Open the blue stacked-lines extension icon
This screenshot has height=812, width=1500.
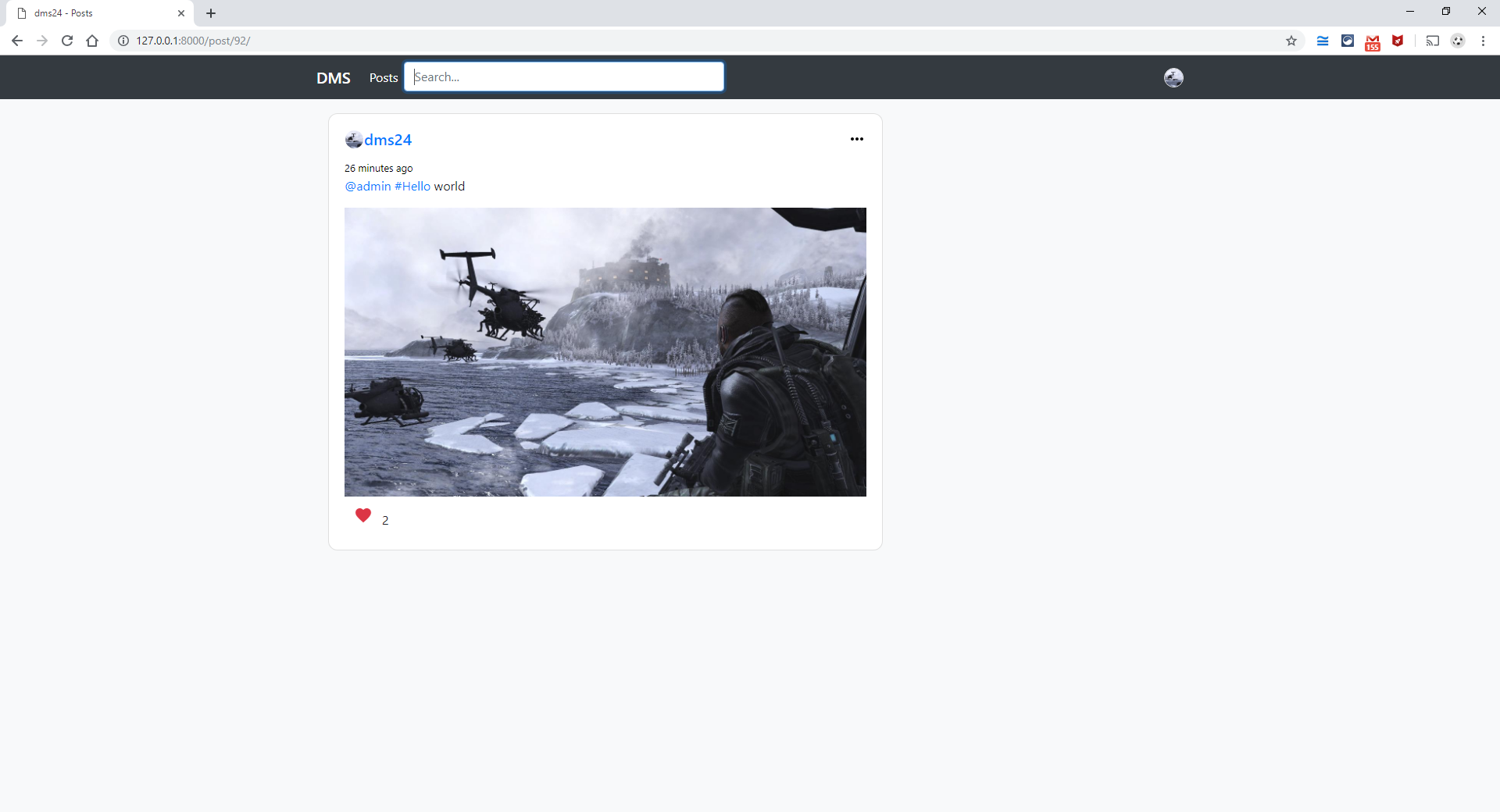click(x=1323, y=41)
